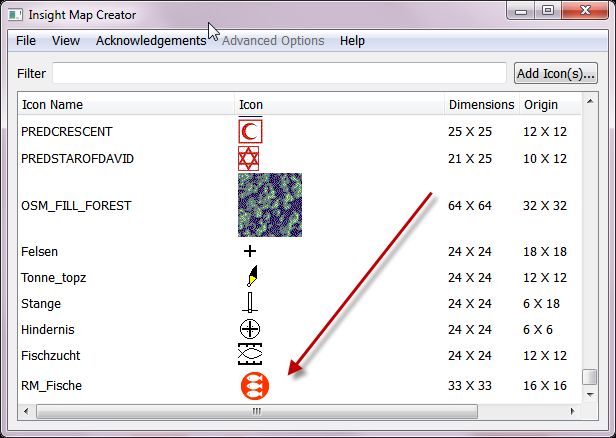Select the PREDSTAROFDAVID row name
This screenshot has width=616, height=438.
[x=77, y=159]
